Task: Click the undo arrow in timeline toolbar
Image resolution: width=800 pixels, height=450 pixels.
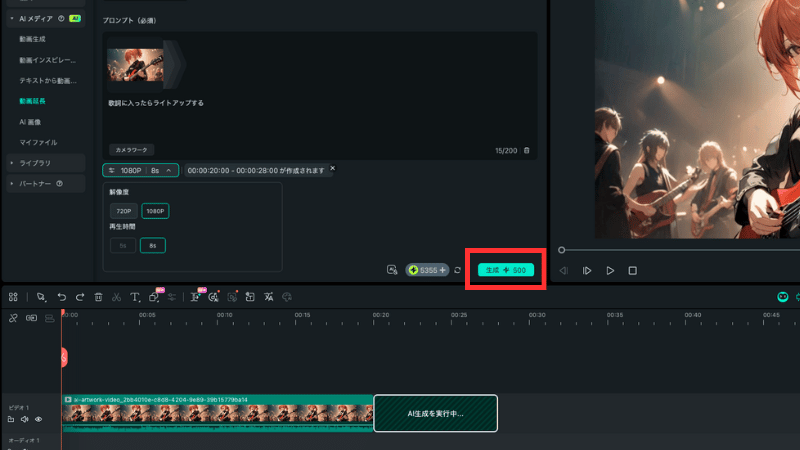Action: pyautogui.click(x=61, y=297)
